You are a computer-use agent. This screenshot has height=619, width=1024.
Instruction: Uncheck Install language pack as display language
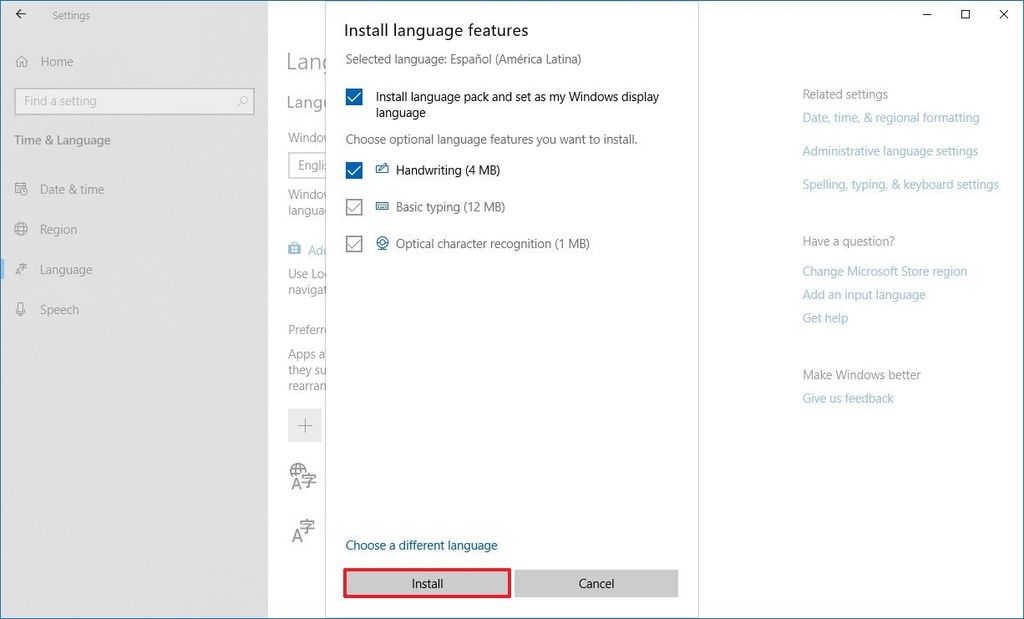[353, 97]
